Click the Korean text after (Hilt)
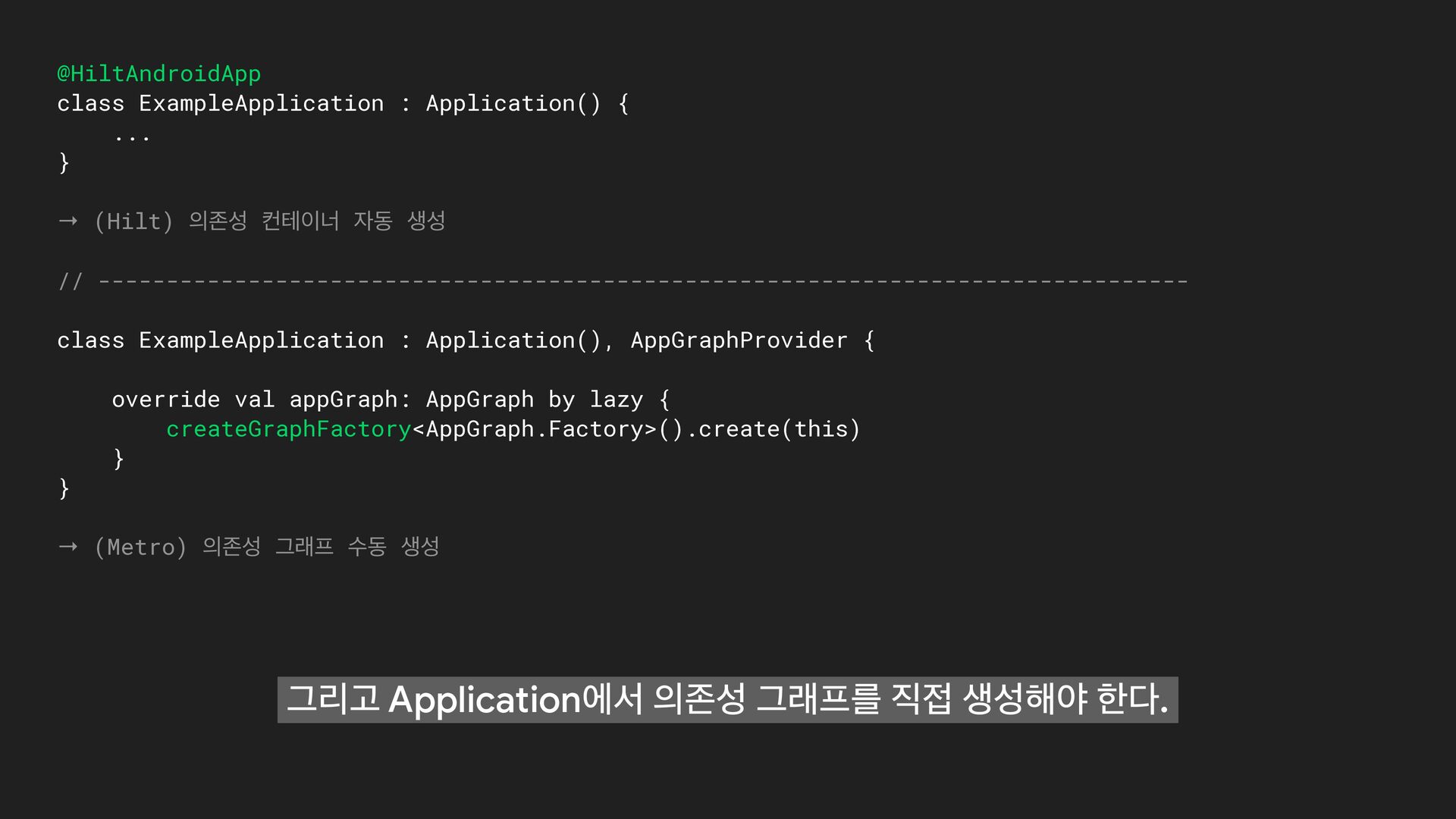 click(x=316, y=221)
